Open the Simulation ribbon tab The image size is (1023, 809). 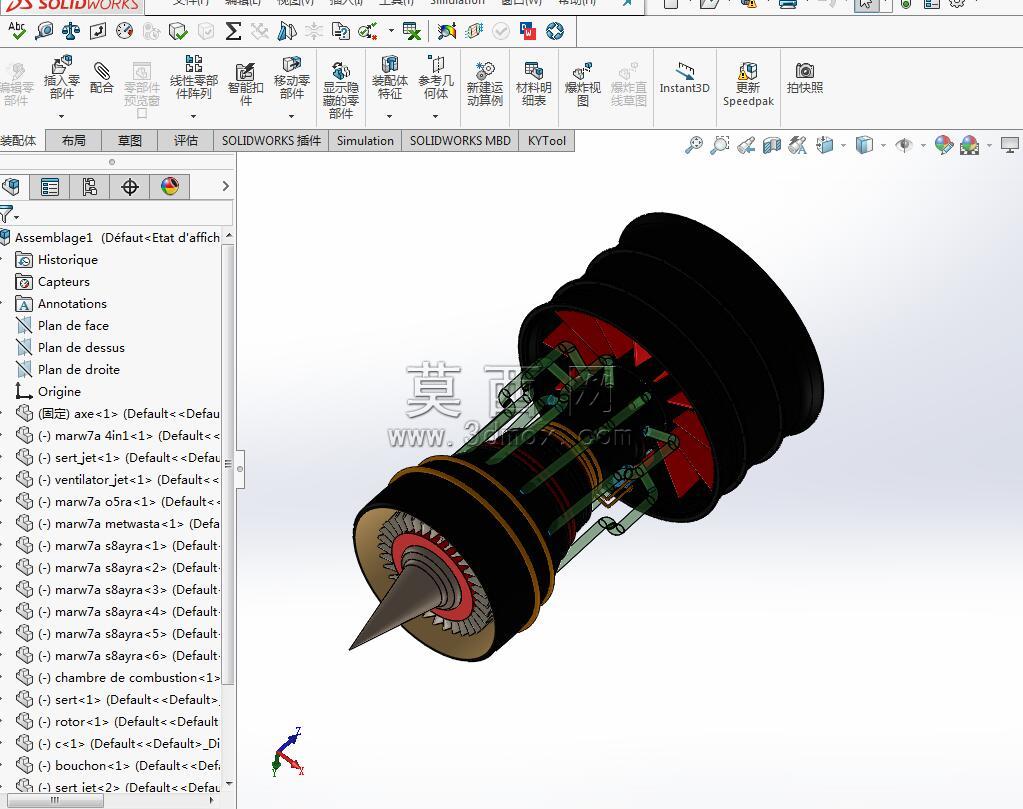point(365,140)
